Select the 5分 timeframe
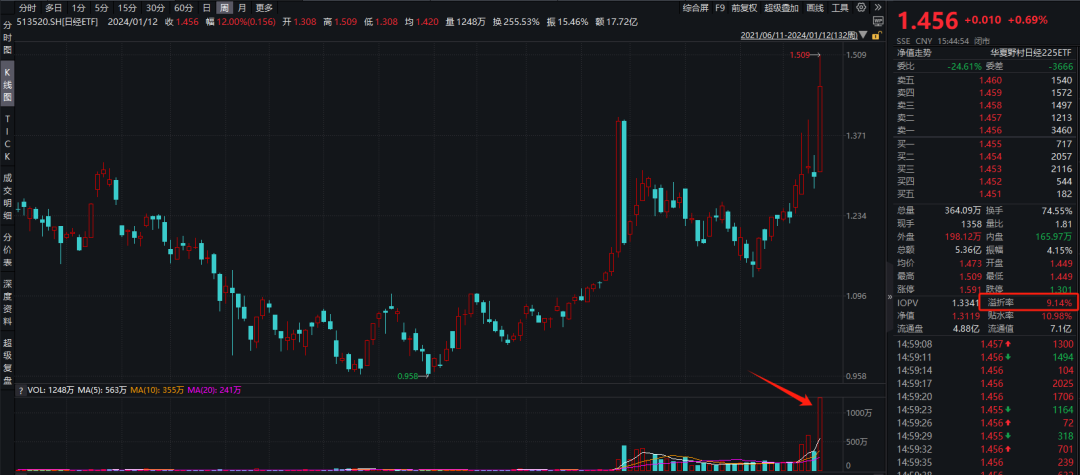 click(x=101, y=8)
